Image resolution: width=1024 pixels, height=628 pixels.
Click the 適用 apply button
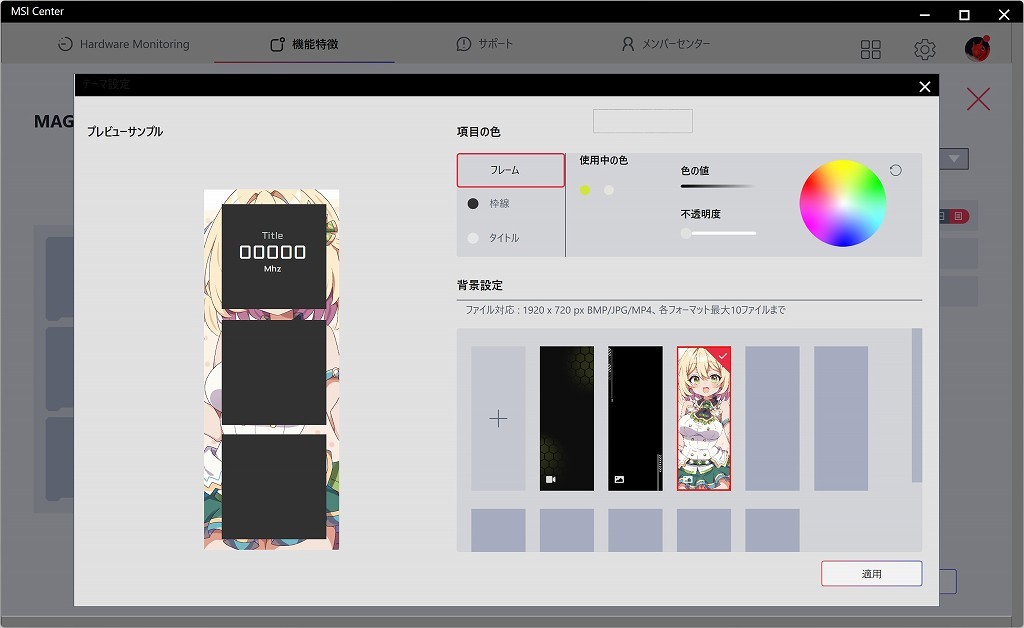[871, 574]
